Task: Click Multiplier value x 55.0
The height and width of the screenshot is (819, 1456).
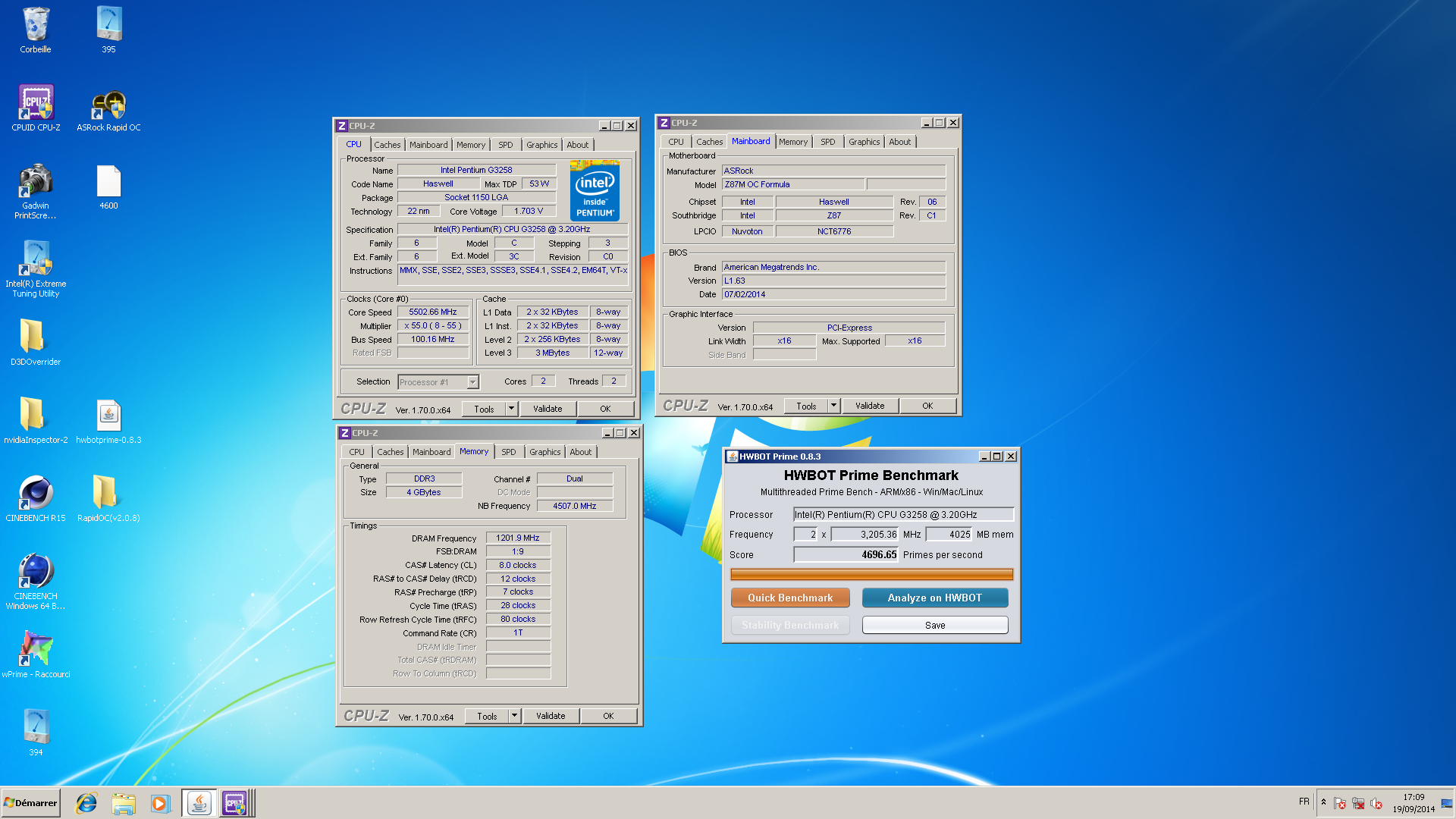Action: coord(433,325)
